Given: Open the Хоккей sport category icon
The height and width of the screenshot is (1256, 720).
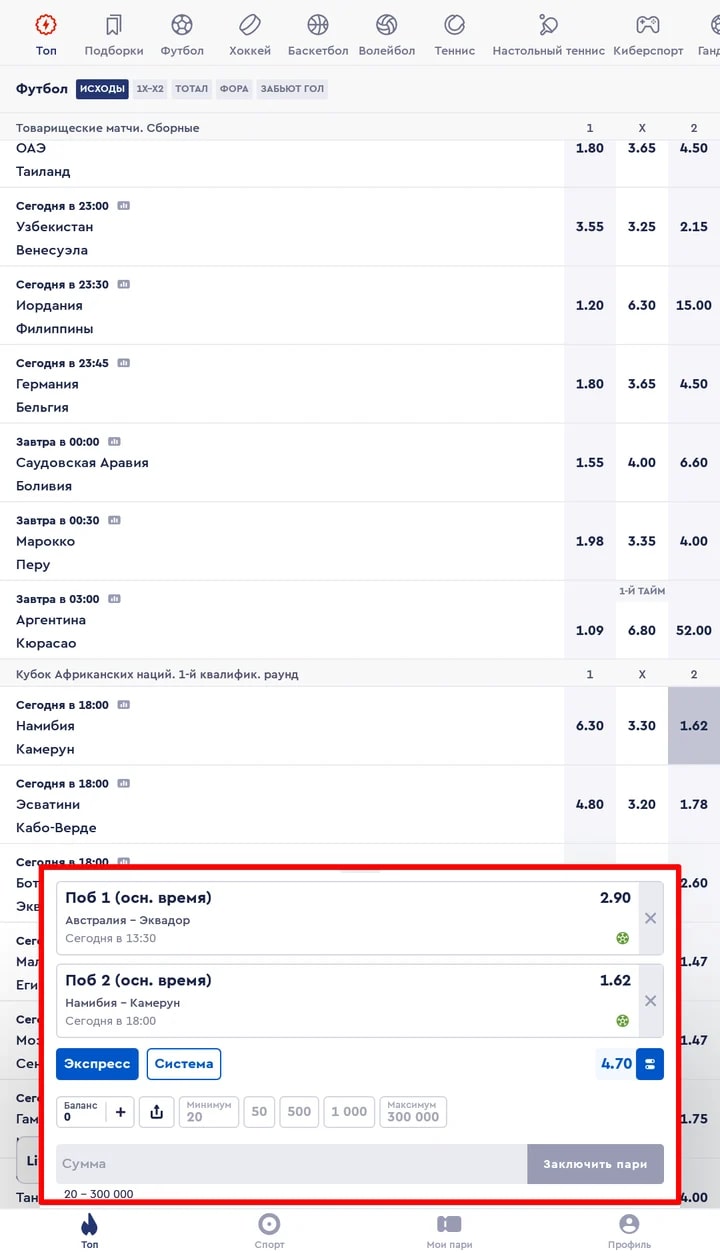Looking at the screenshot, I should [x=250, y=25].
